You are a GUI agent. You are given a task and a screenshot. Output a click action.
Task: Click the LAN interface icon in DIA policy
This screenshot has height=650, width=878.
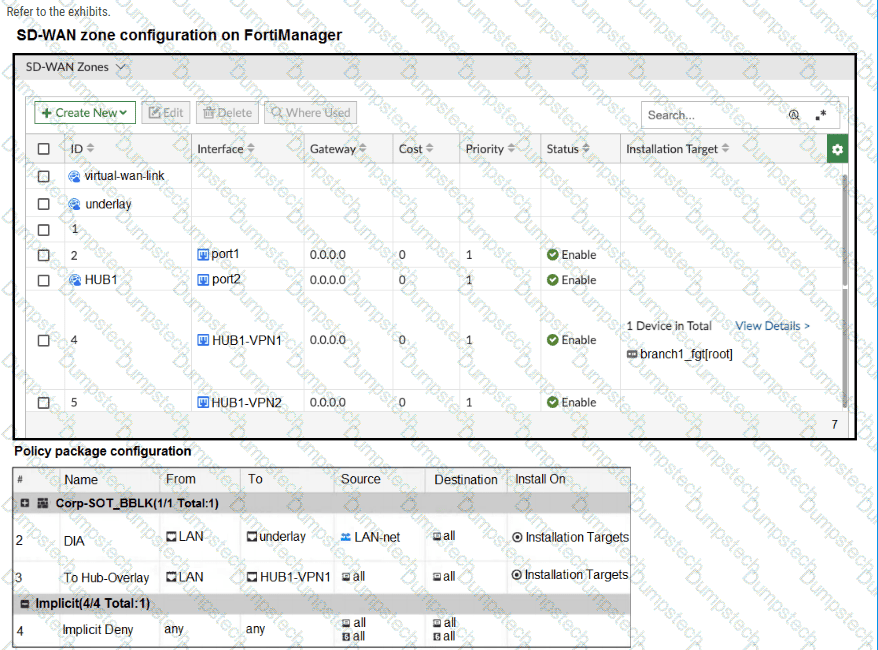pyautogui.click(x=171, y=537)
